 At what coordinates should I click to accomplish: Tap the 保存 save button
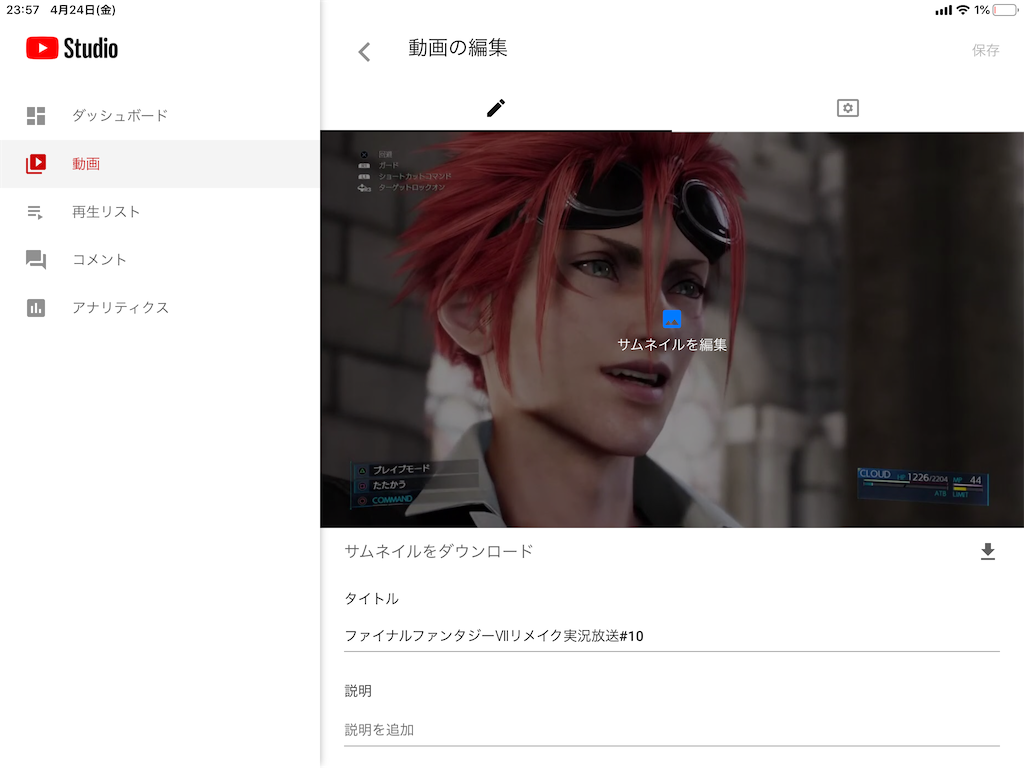[985, 50]
